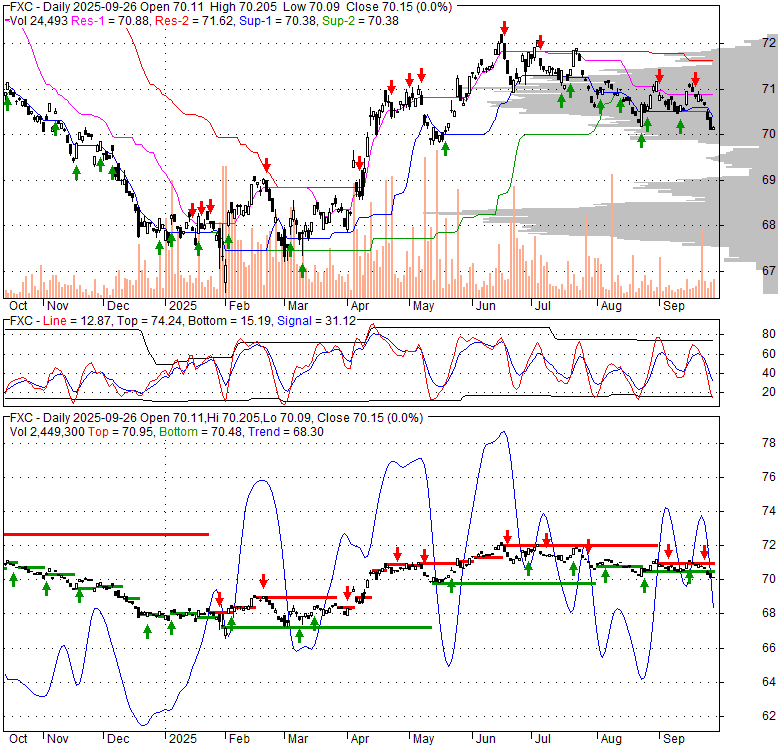Click the 'Line = 12.87' indicator label
Image resolution: width=780 pixels, height=745 pixels.
[77, 321]
